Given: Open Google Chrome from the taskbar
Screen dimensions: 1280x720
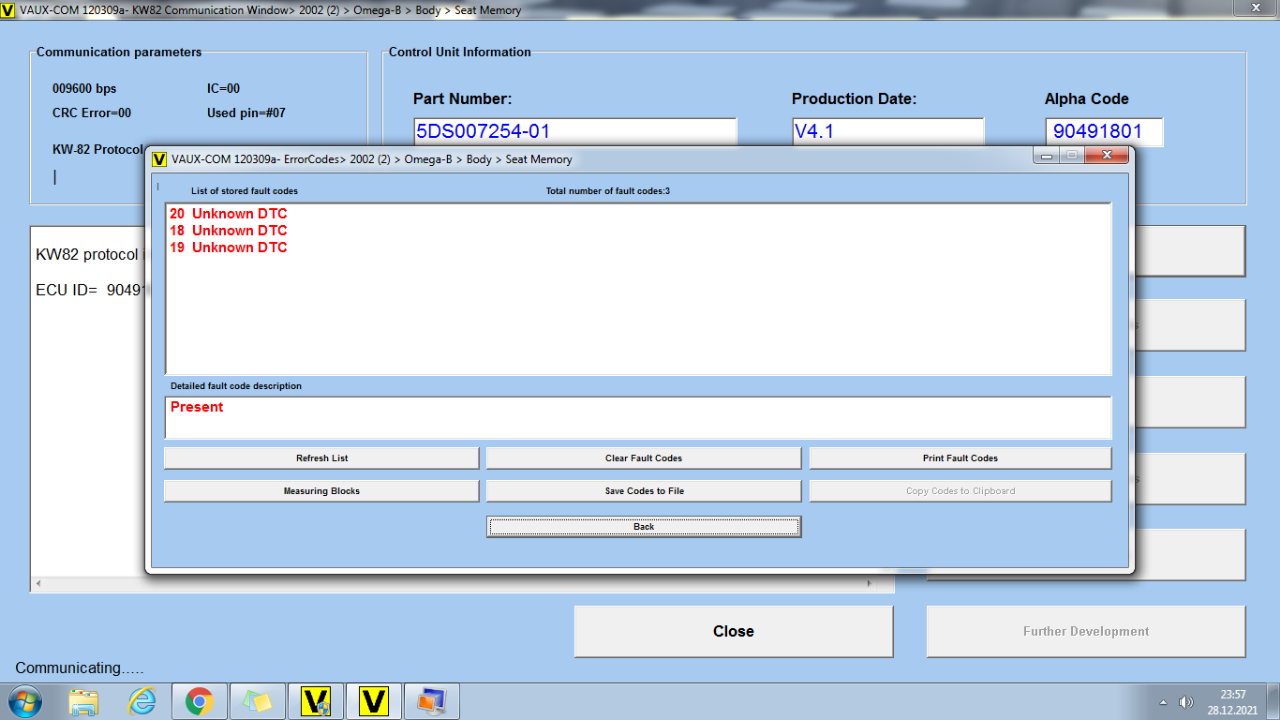Looking at the screenshot, I should point(199,702).
